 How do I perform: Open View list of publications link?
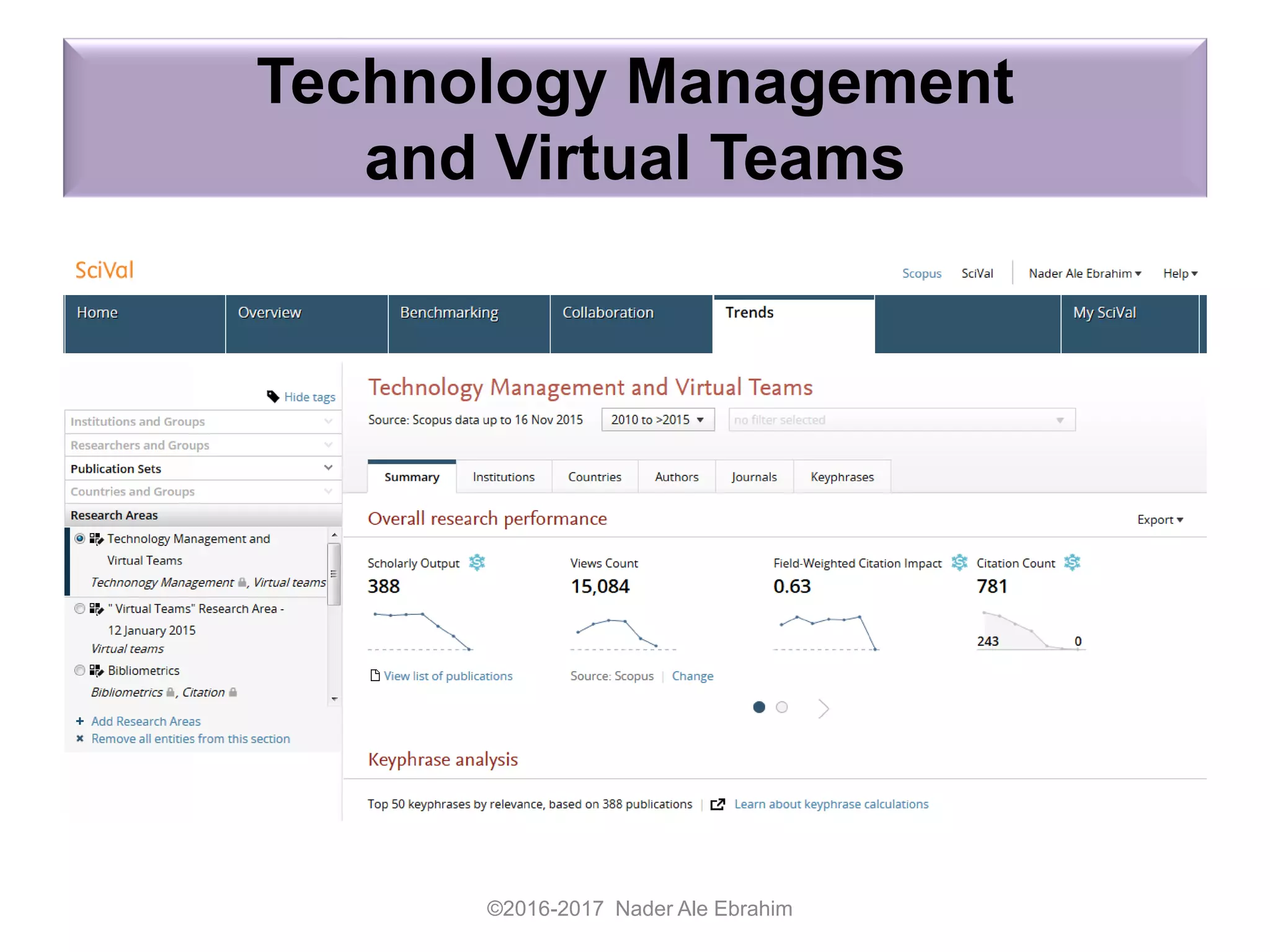click(x=448, y=676)
